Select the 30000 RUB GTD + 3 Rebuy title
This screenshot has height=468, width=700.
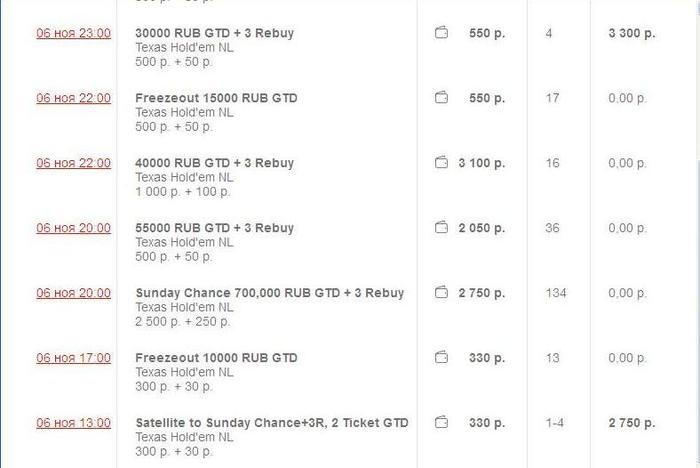pyautogui.click(x=214, y=33)
